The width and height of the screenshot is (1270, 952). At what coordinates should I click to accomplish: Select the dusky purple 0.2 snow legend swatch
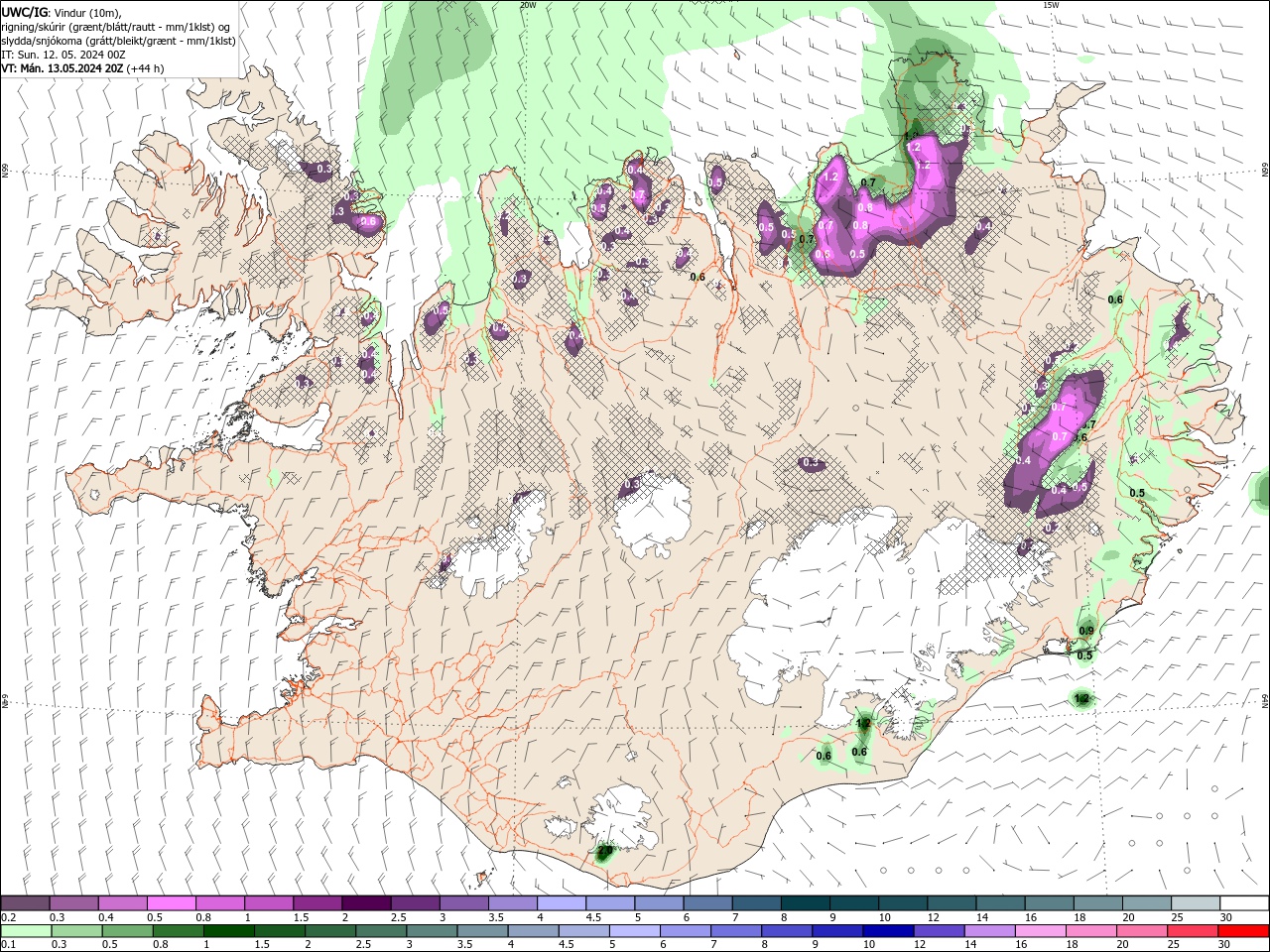pyautogui.click(x=25, y=903)
